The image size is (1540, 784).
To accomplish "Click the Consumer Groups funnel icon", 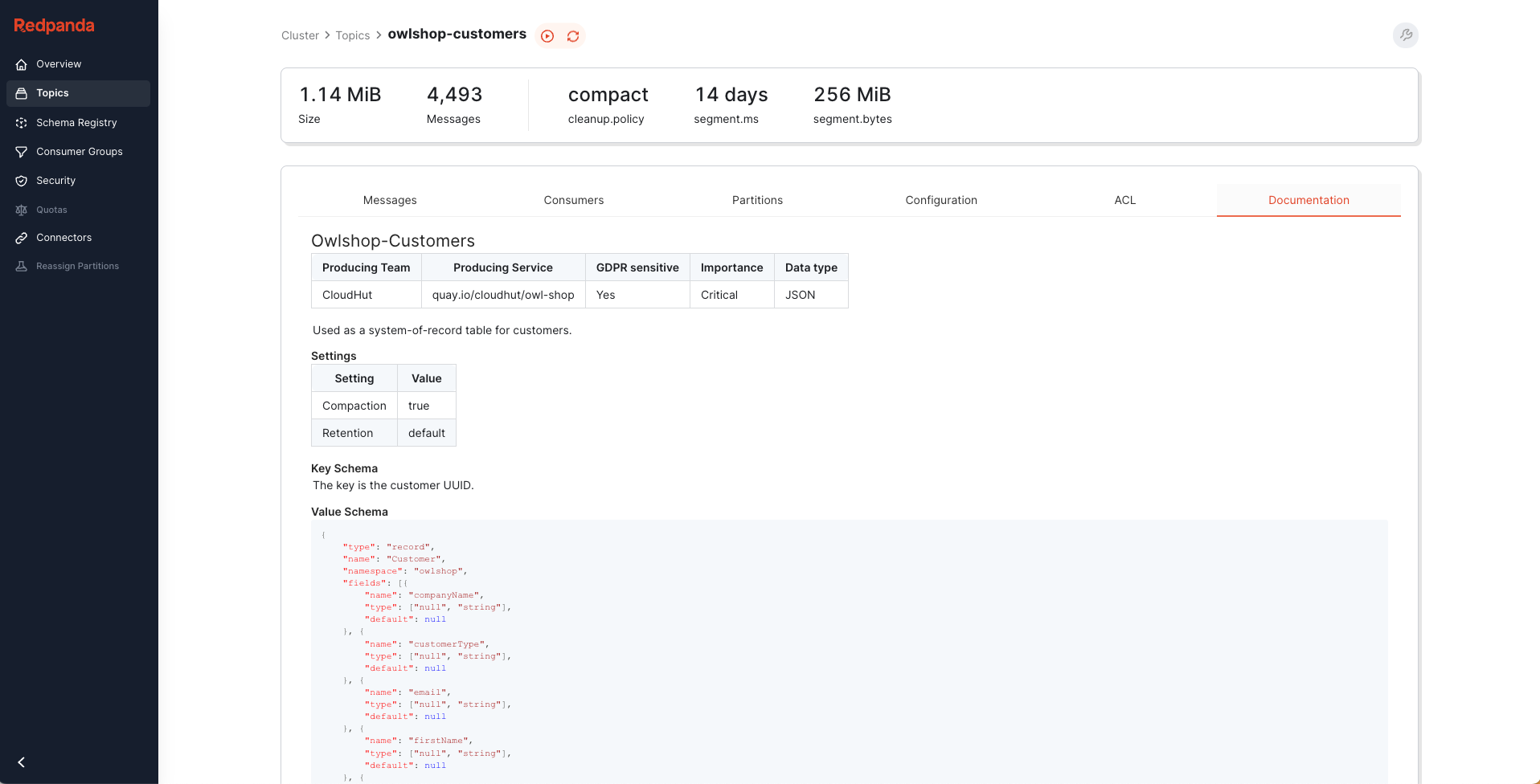I will (22, 152).
